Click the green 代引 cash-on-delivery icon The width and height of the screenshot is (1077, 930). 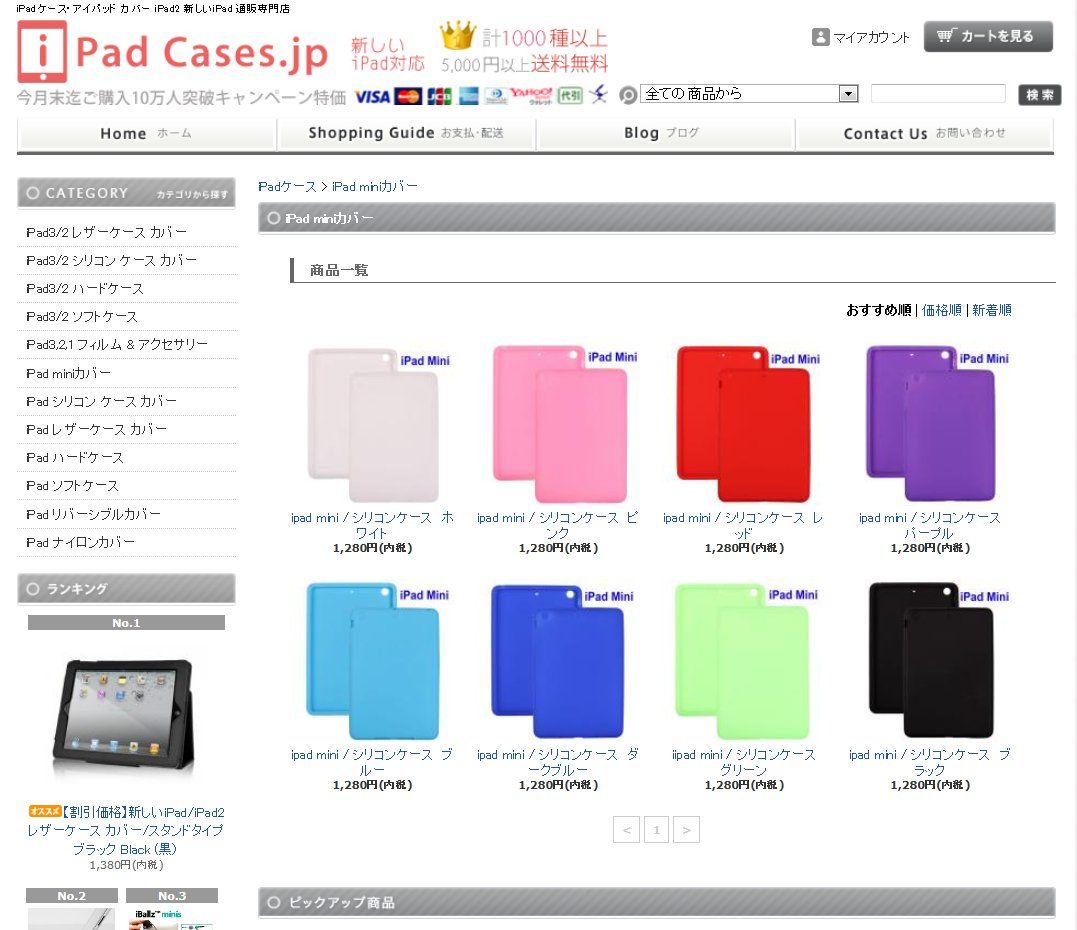(570, 95)
